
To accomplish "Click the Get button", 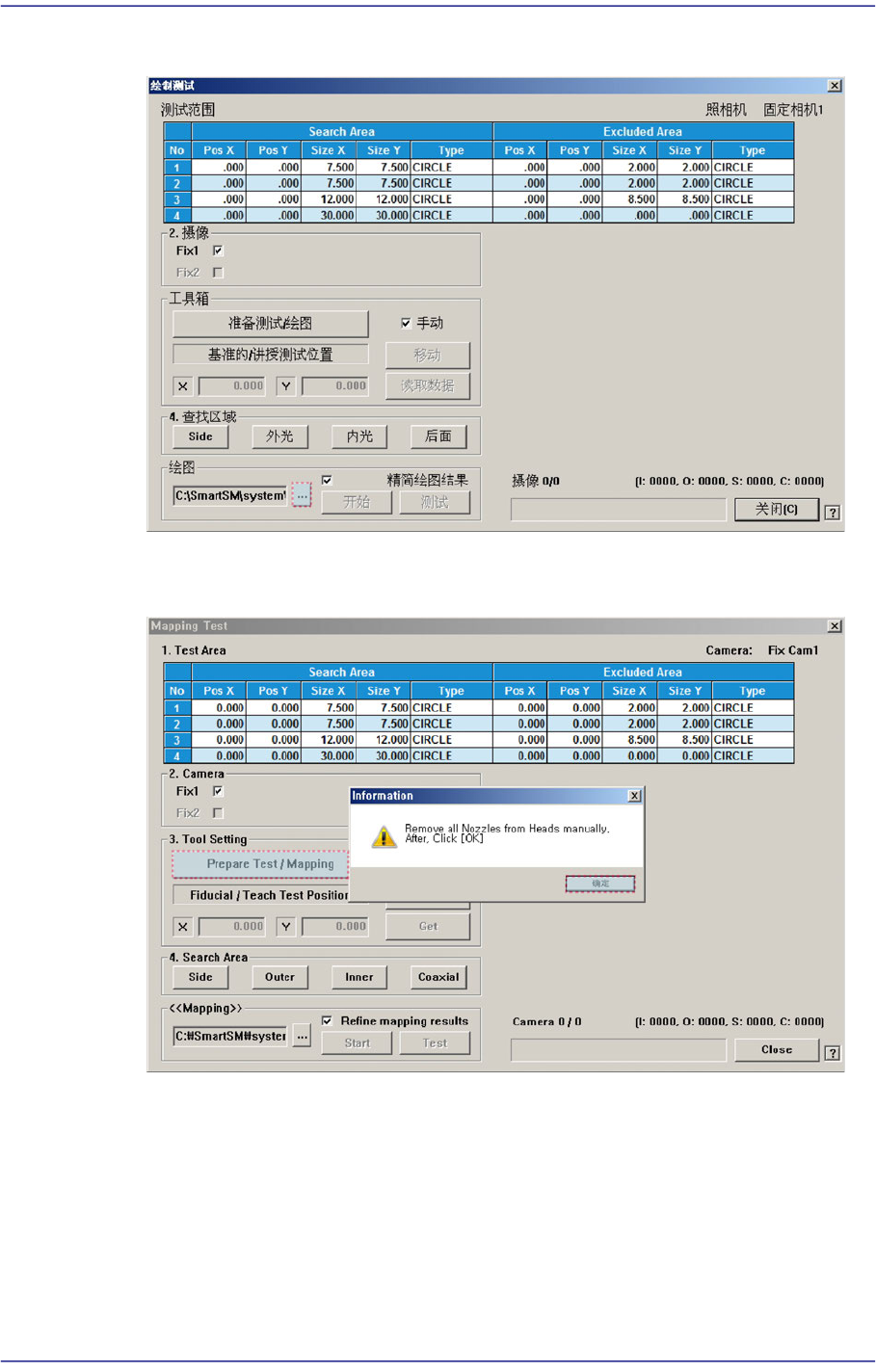I will [x=428, y=926].
